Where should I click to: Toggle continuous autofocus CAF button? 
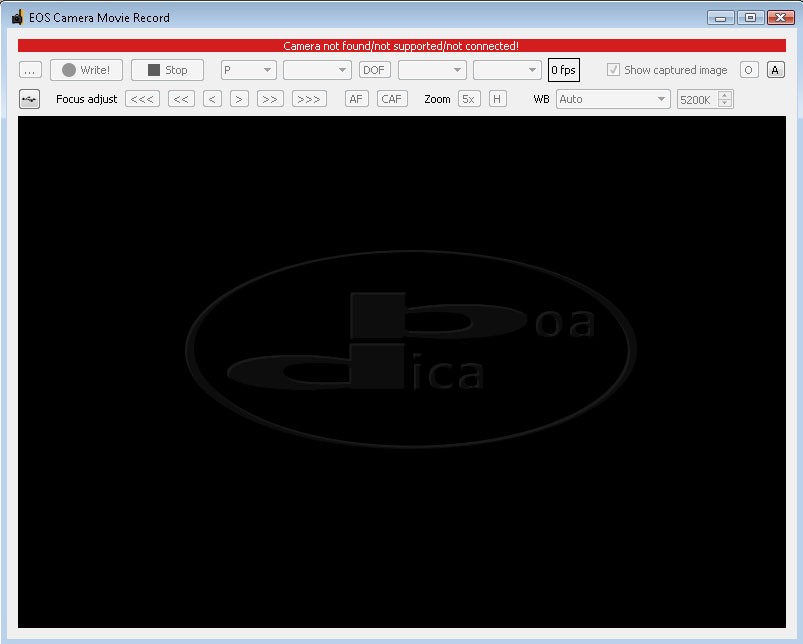click(392, 99)
